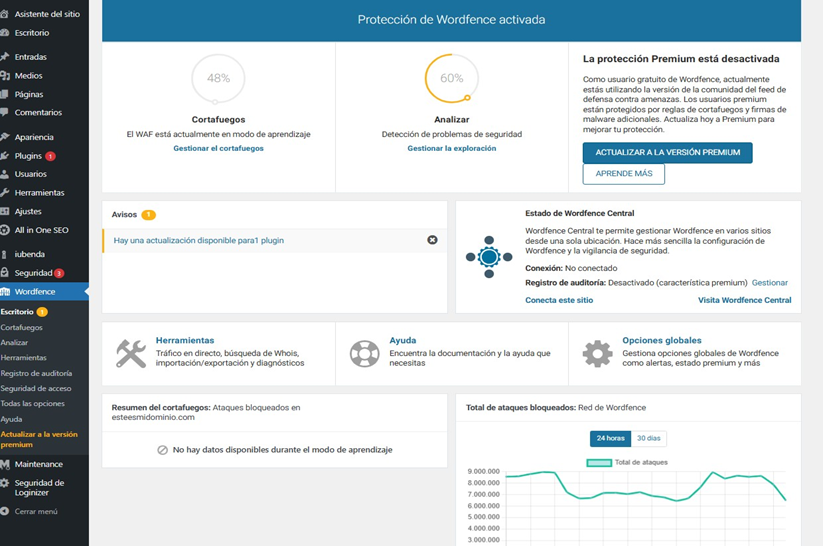
Task: Open Registro de auditoría submenu item
Action: pos(36,373)
